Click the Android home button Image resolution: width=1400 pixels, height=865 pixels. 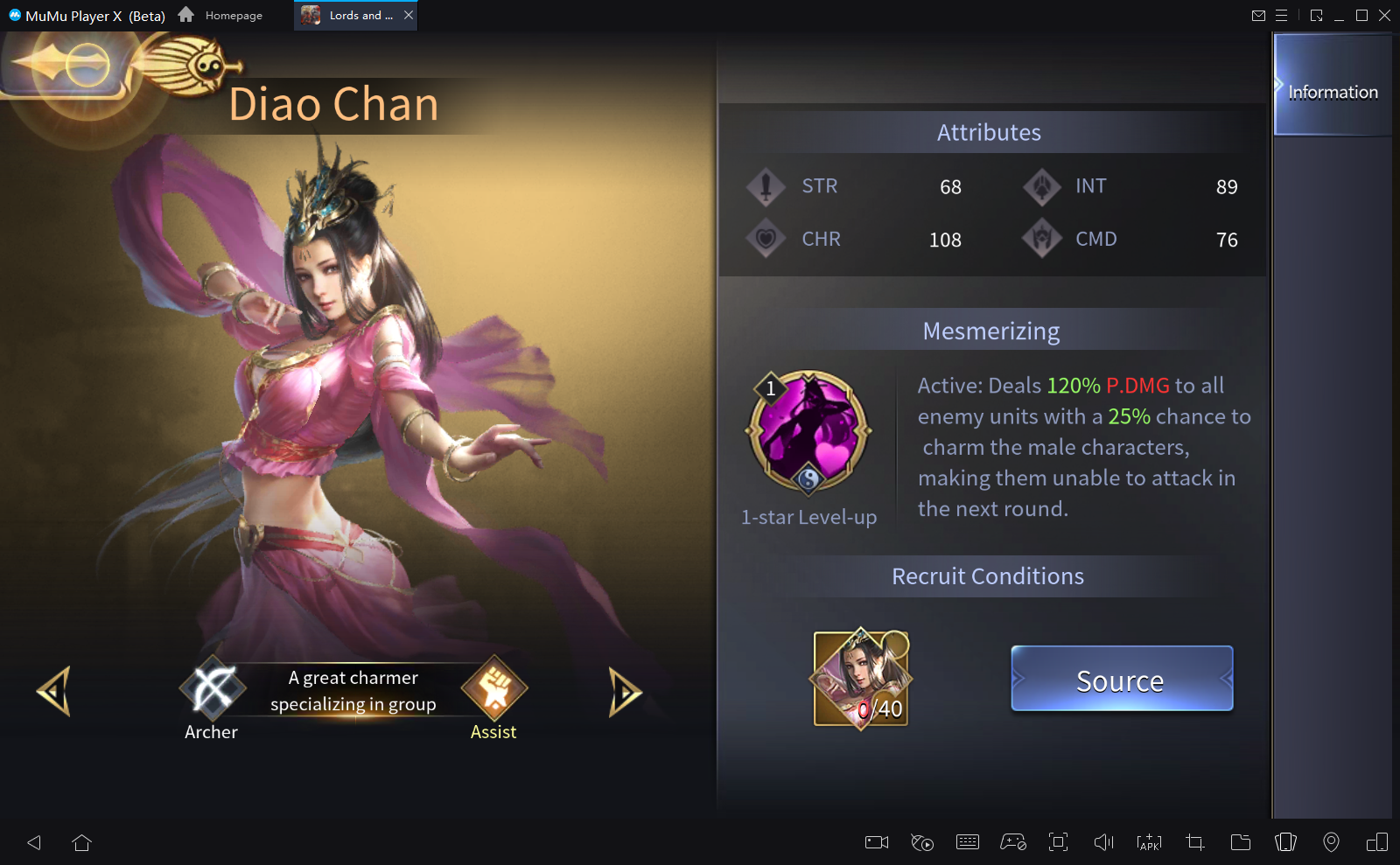click(82, 842)
